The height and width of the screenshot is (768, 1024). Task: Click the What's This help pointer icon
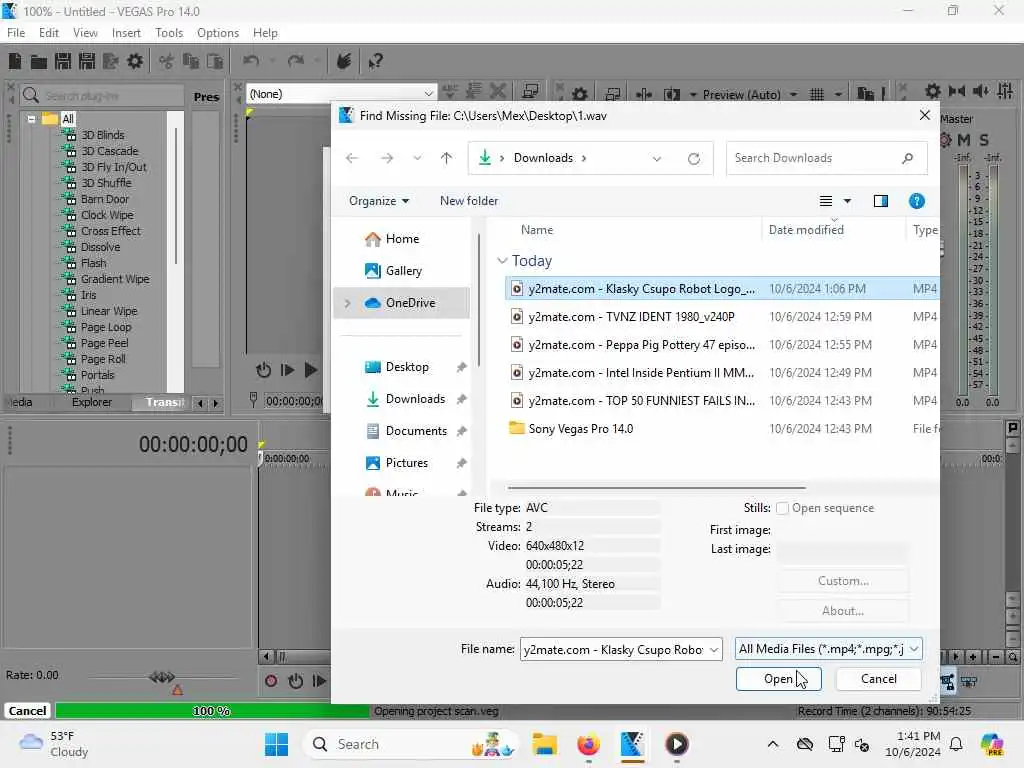click(x=375, y=61)
